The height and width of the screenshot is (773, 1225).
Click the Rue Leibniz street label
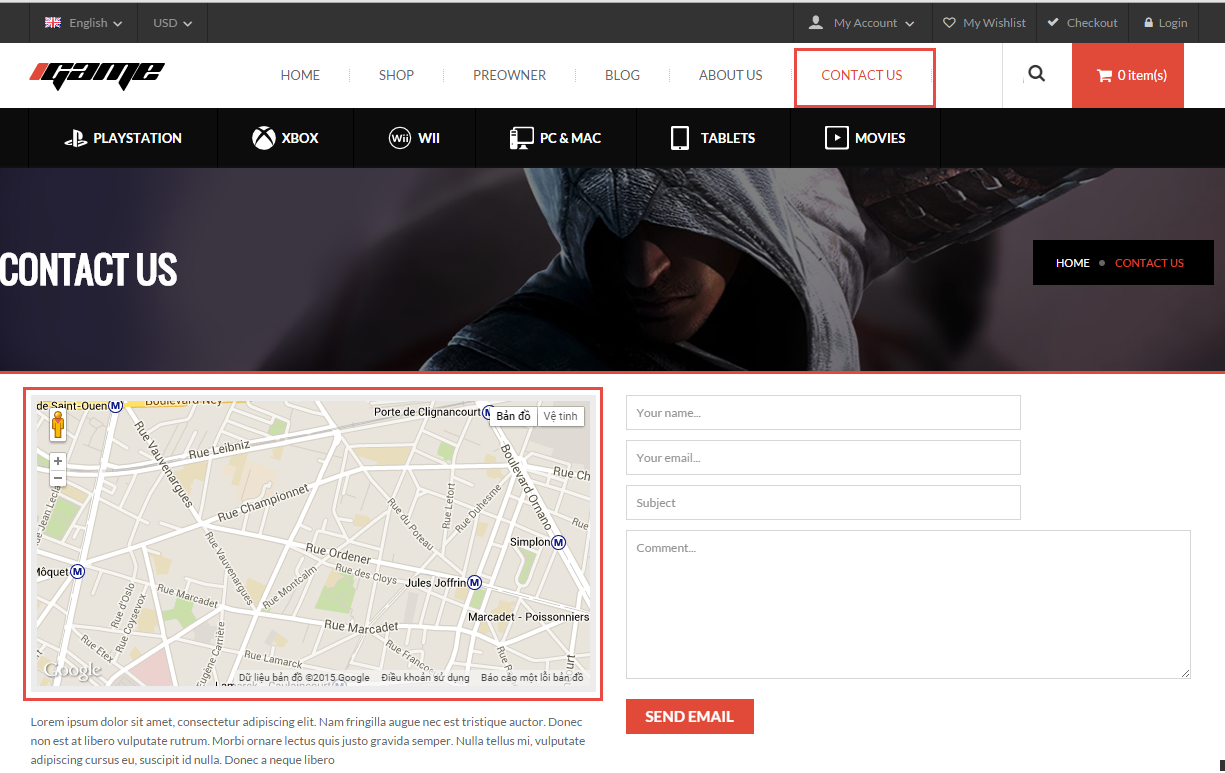(x=217, y=451)
